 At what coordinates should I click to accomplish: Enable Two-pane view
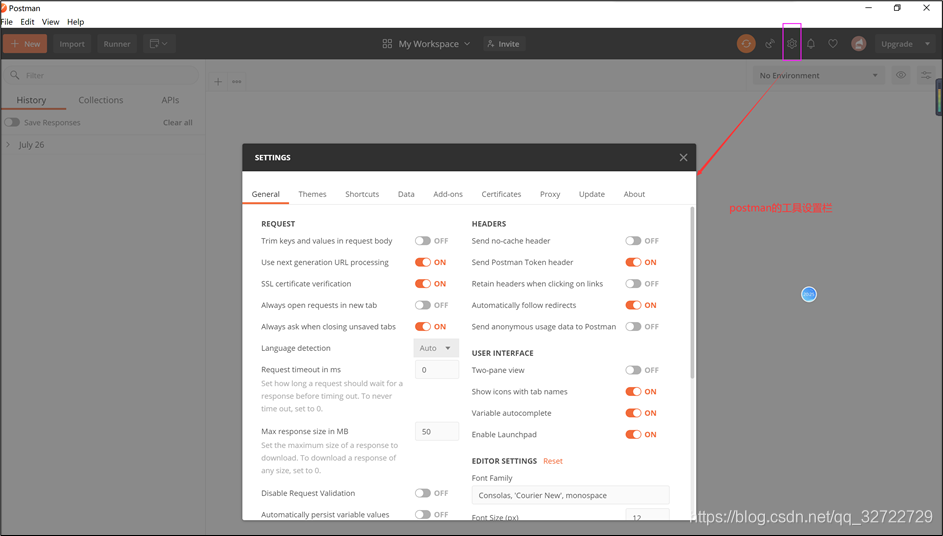(x=633, y=370)
